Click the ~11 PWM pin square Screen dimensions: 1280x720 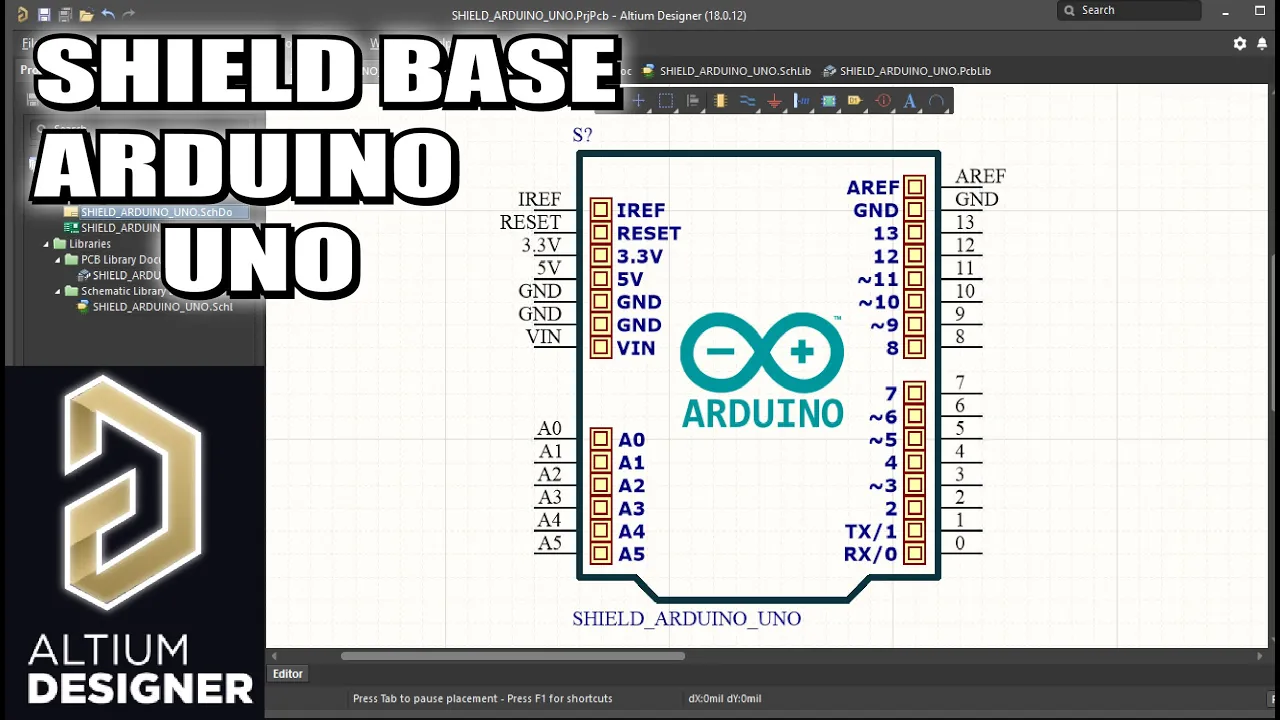coord(914,279)
